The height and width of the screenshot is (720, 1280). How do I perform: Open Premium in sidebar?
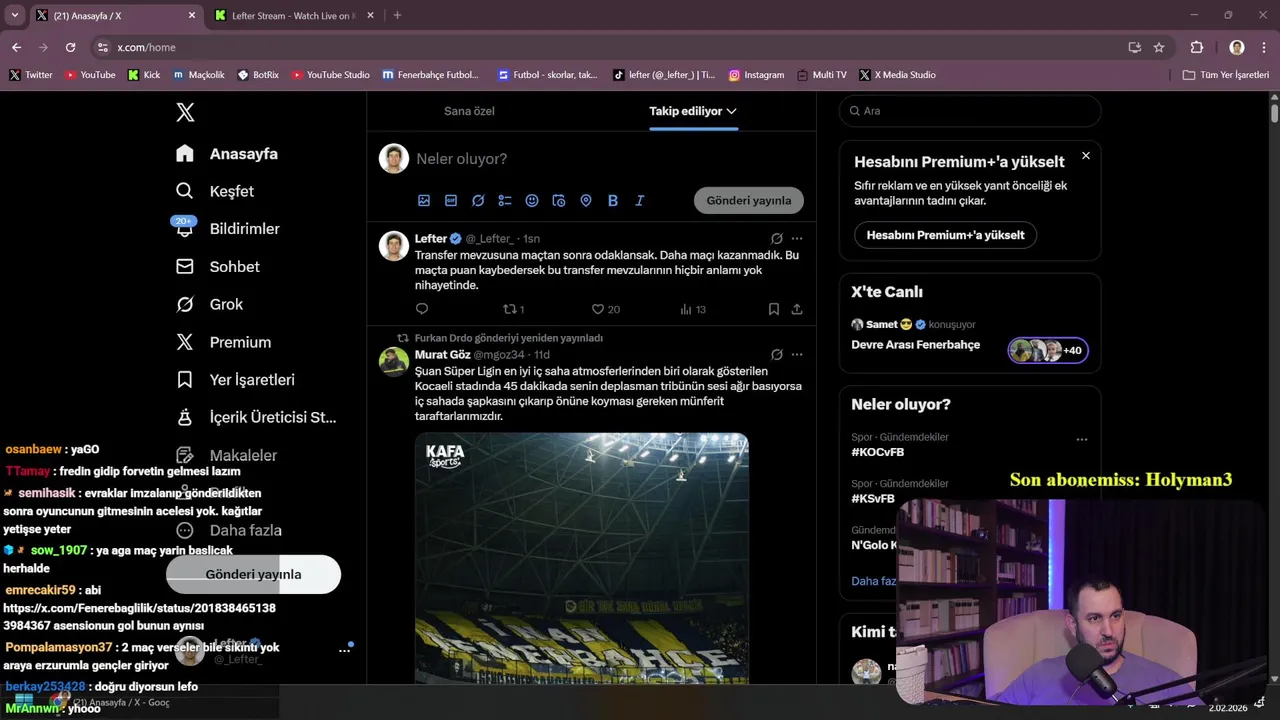pos(224,342)
